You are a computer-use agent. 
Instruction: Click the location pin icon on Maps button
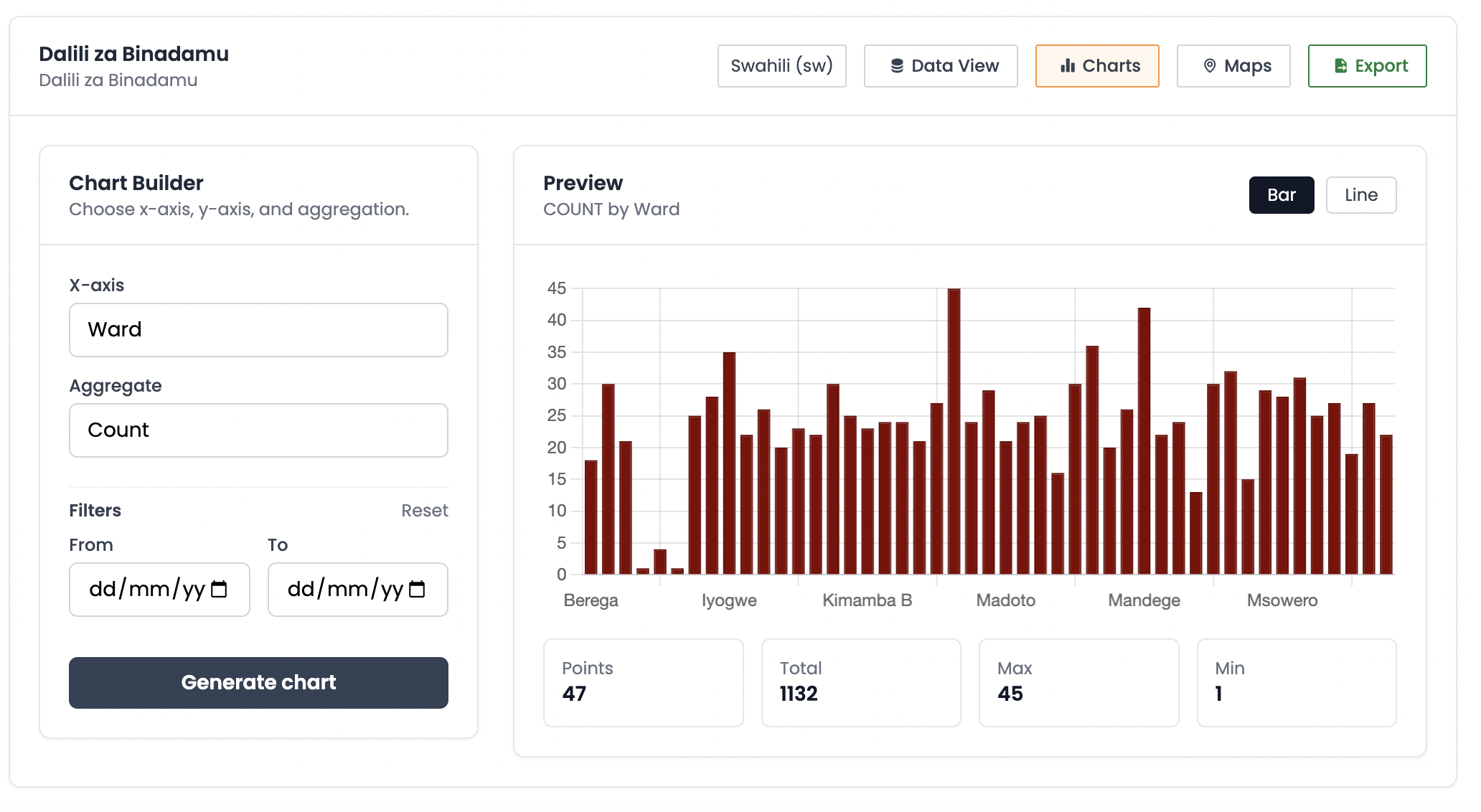point(1209,65)
